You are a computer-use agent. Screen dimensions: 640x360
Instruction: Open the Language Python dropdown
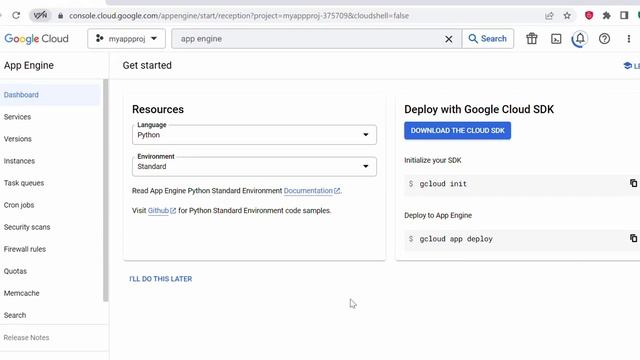254,135
